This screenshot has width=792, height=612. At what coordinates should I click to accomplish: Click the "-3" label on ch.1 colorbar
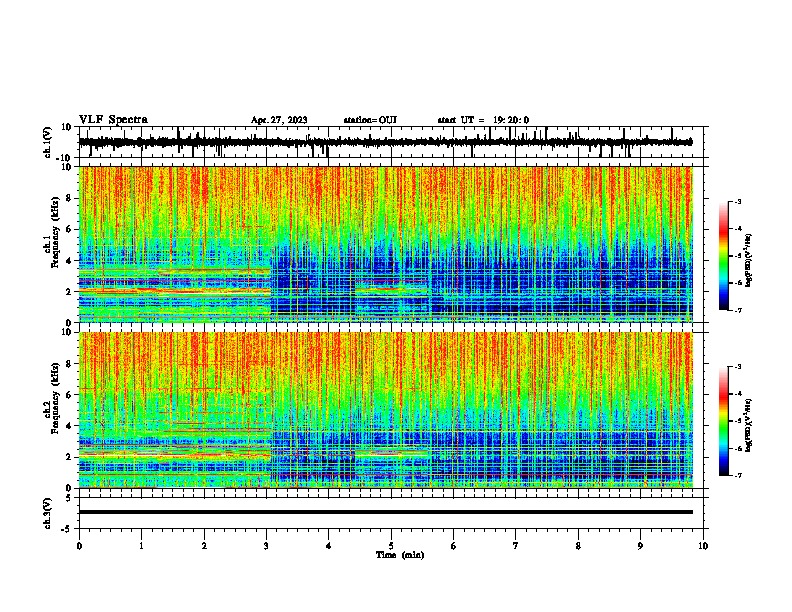737,201
